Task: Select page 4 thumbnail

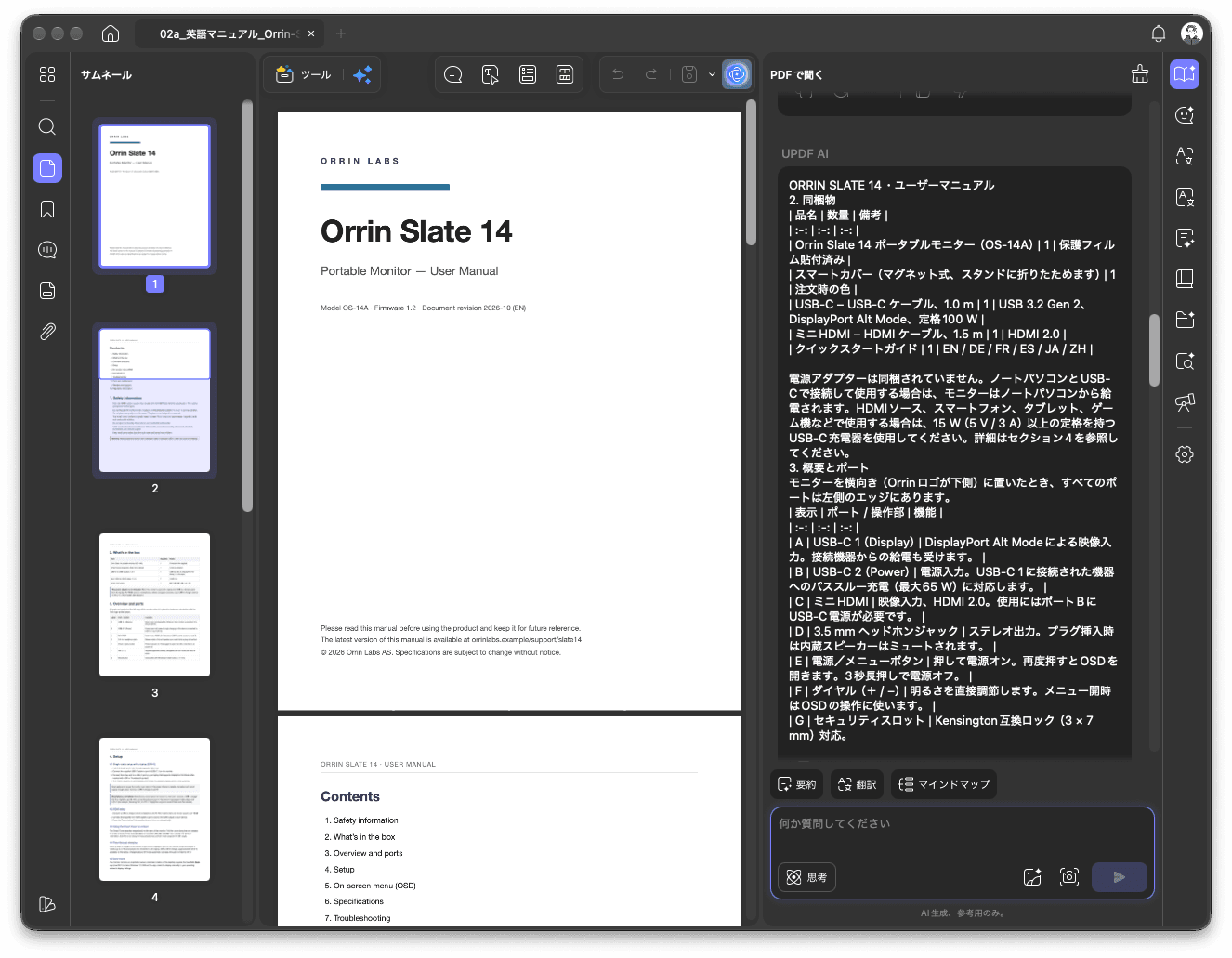Action: coord(155,809)
